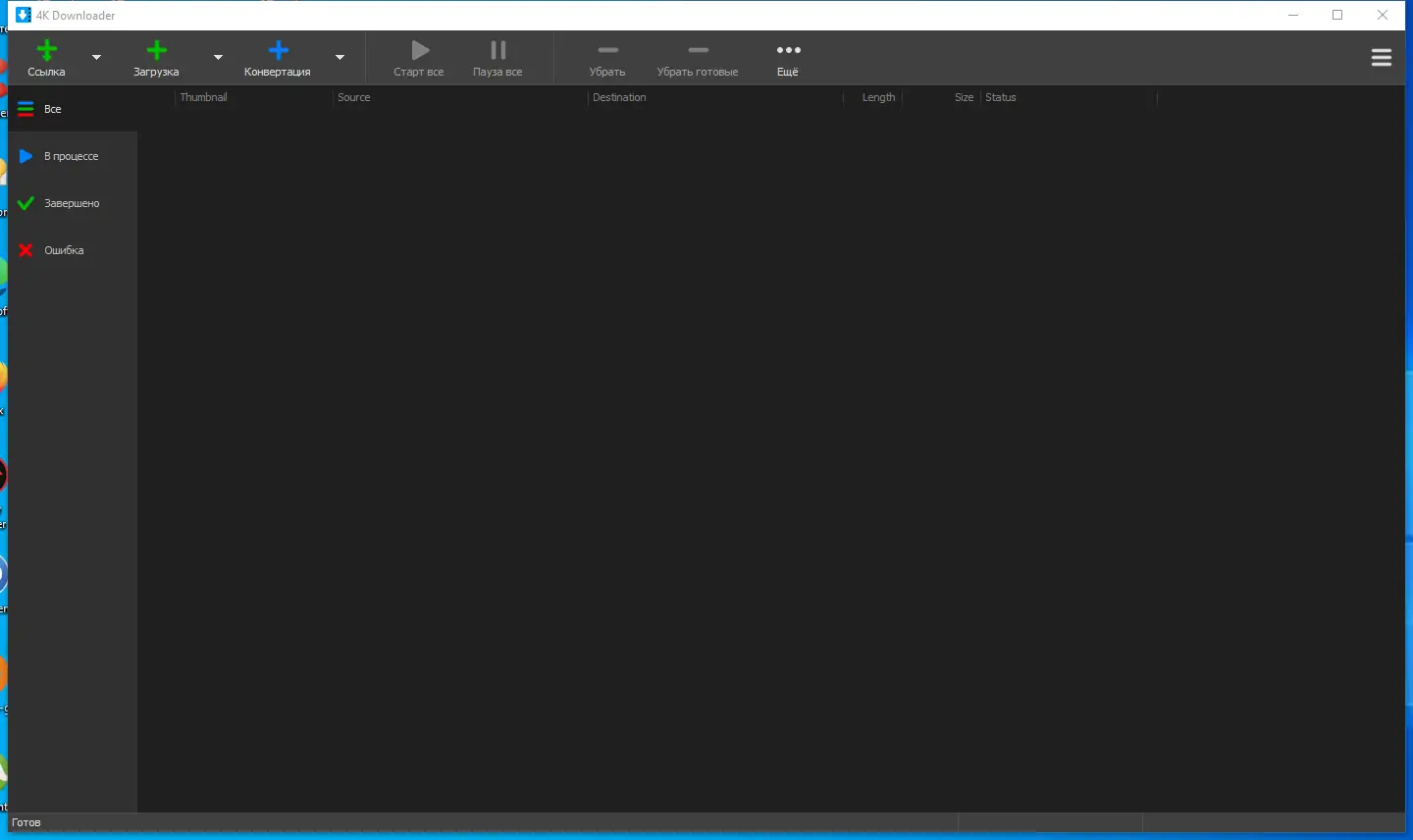Click the Пауза все pause icon
Image resolution: width=1413 pixels, height=840 pixels.
[497, 50]
